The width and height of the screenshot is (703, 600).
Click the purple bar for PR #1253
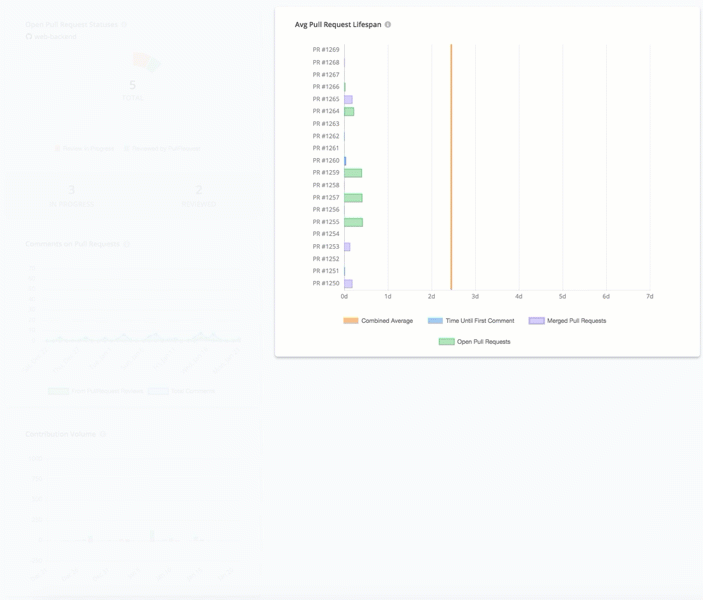click(x=347, y=247)
